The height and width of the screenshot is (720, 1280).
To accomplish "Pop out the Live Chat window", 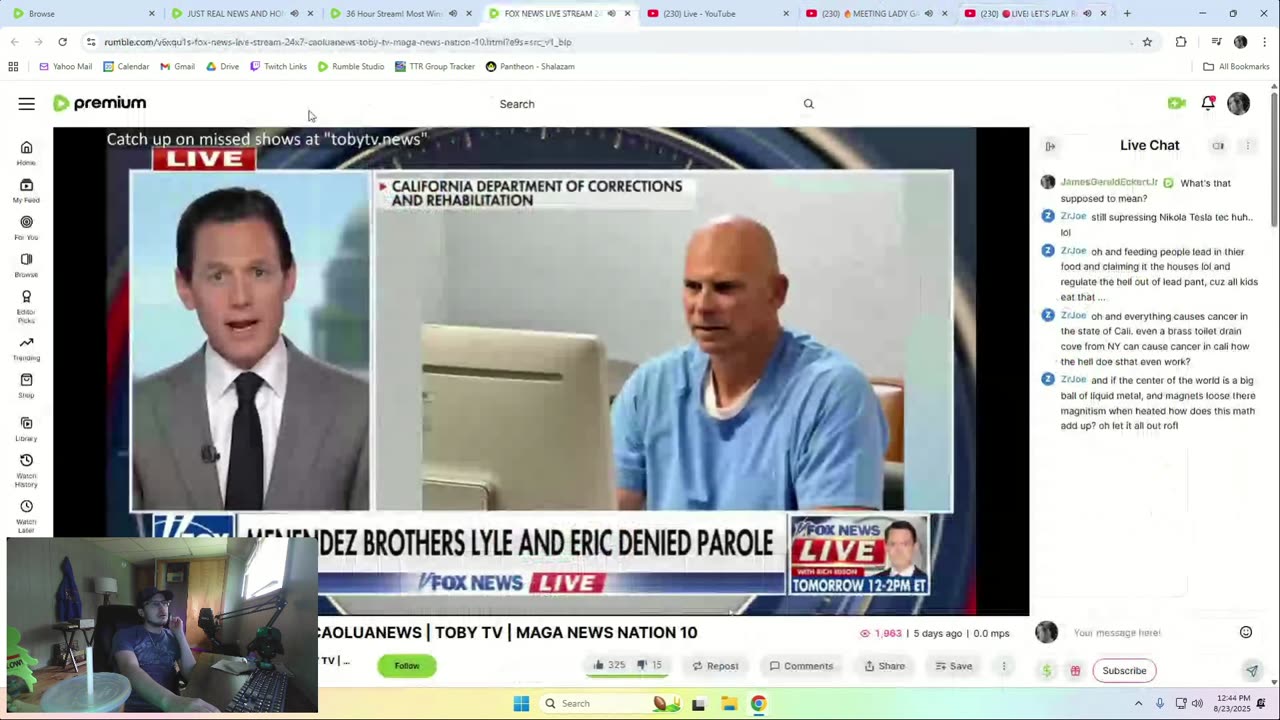I will tap(1218, 146).
